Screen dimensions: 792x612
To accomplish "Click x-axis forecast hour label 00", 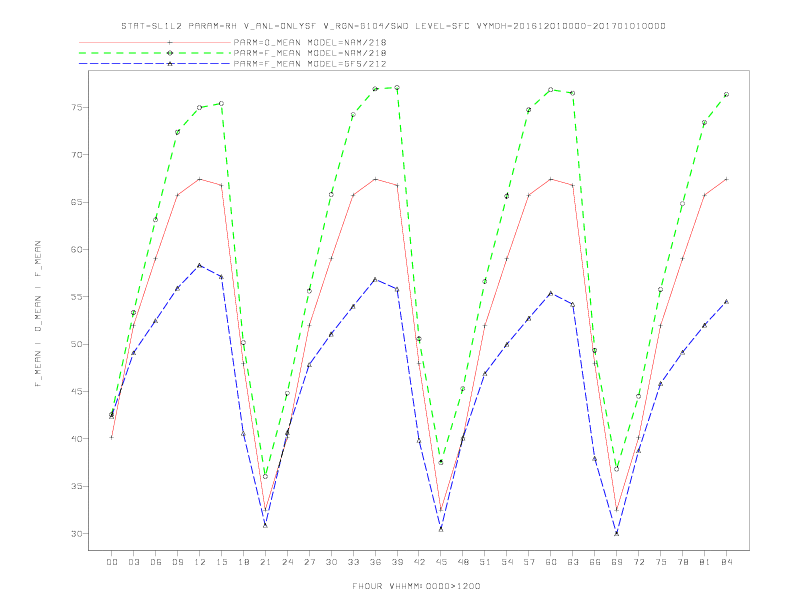I will (112, 562).
